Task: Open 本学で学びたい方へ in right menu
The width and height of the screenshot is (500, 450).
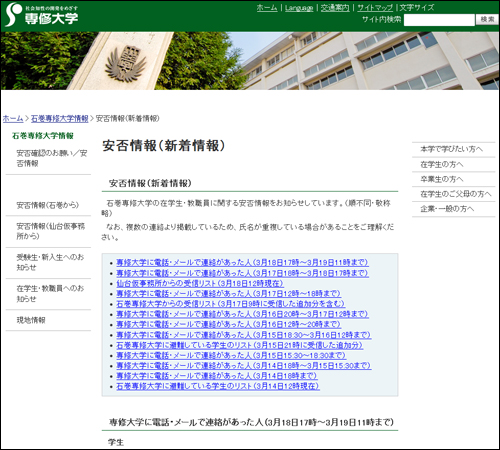Action: tap(451, 149)
